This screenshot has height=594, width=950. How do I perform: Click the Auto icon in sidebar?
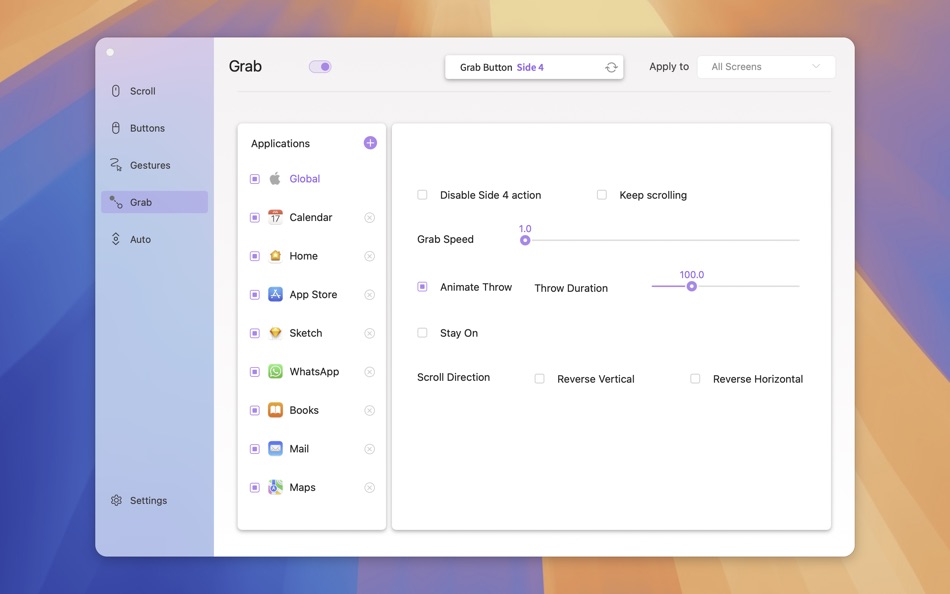pyautogui.click(x=116, y=239)
